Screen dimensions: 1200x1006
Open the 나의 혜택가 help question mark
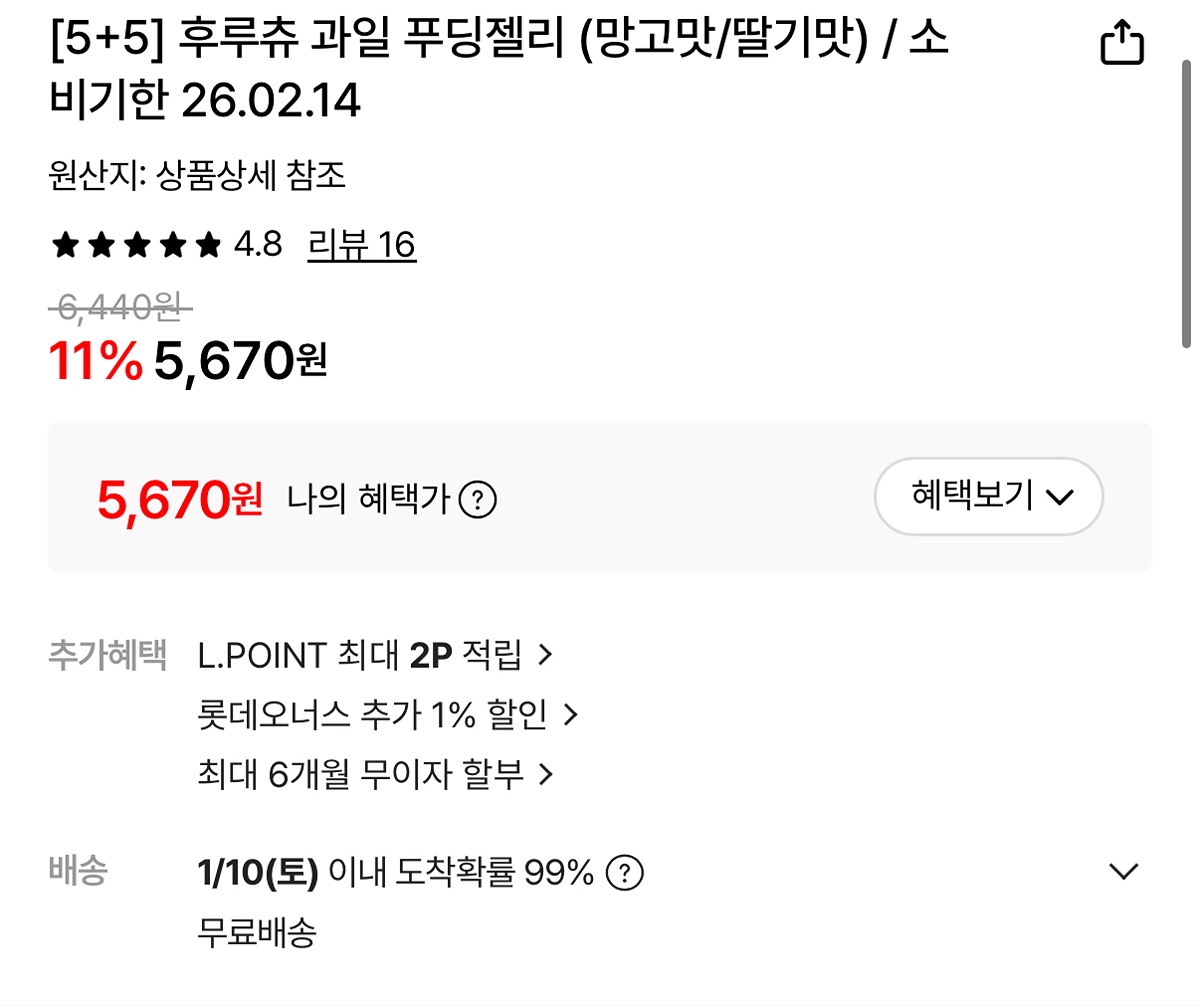pyautogui.click(x=478, y=498)
